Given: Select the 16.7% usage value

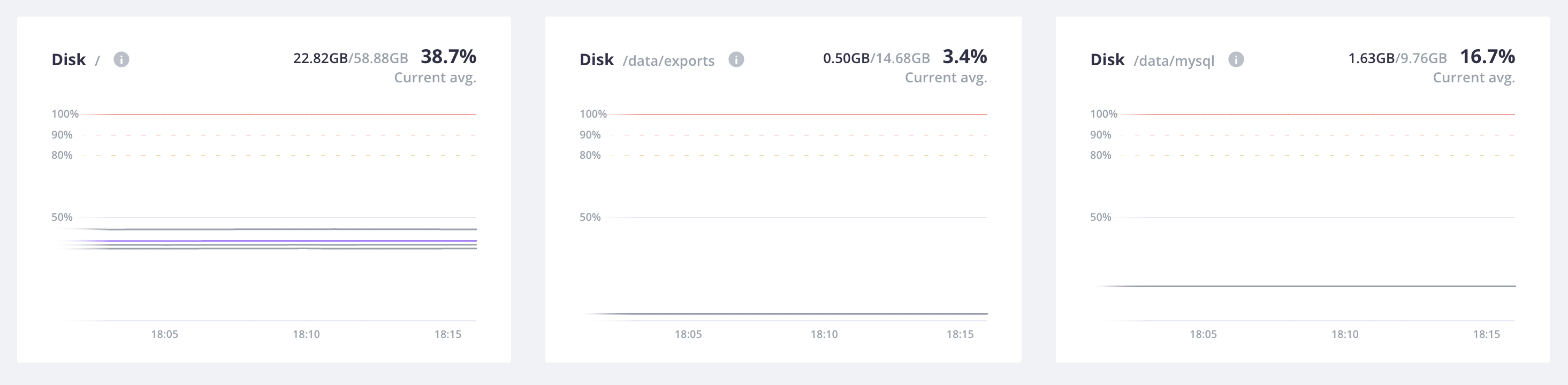Looking at the screenshot, I should (1487, 57).
